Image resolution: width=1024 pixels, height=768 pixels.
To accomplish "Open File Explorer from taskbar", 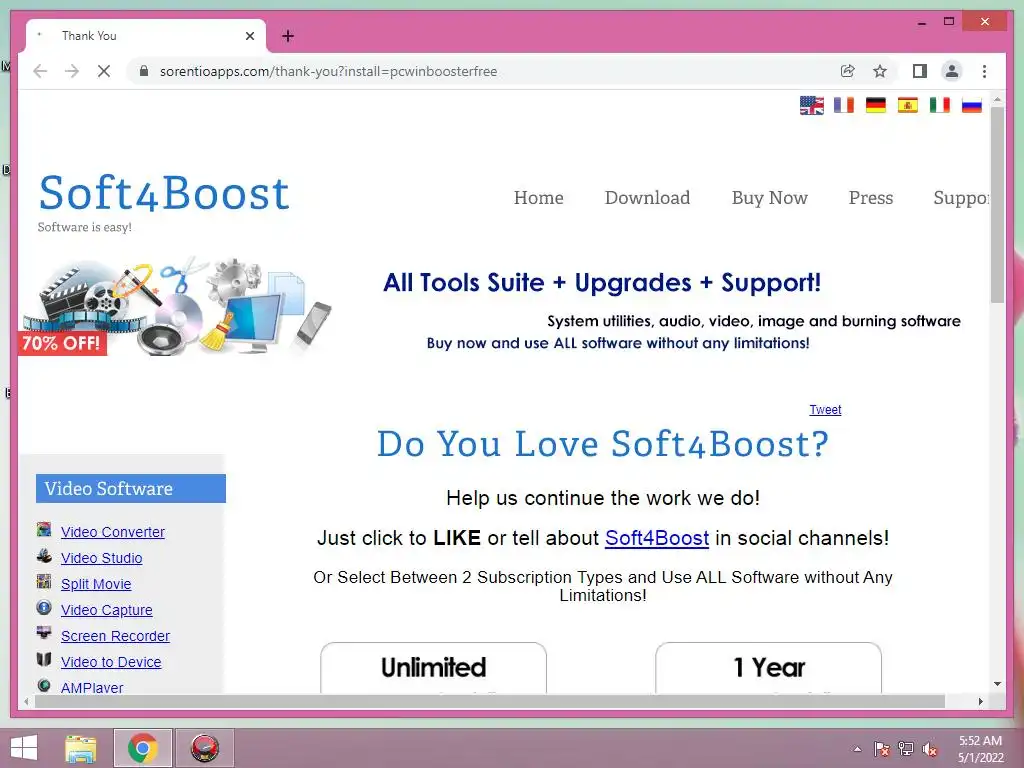I will tap(81, 748).
